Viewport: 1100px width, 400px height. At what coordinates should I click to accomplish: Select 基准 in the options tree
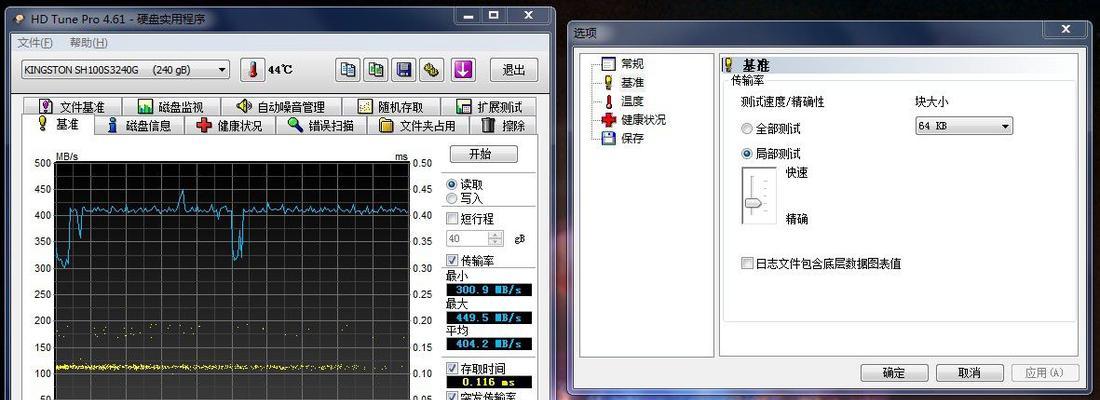(x=632, y=83)
